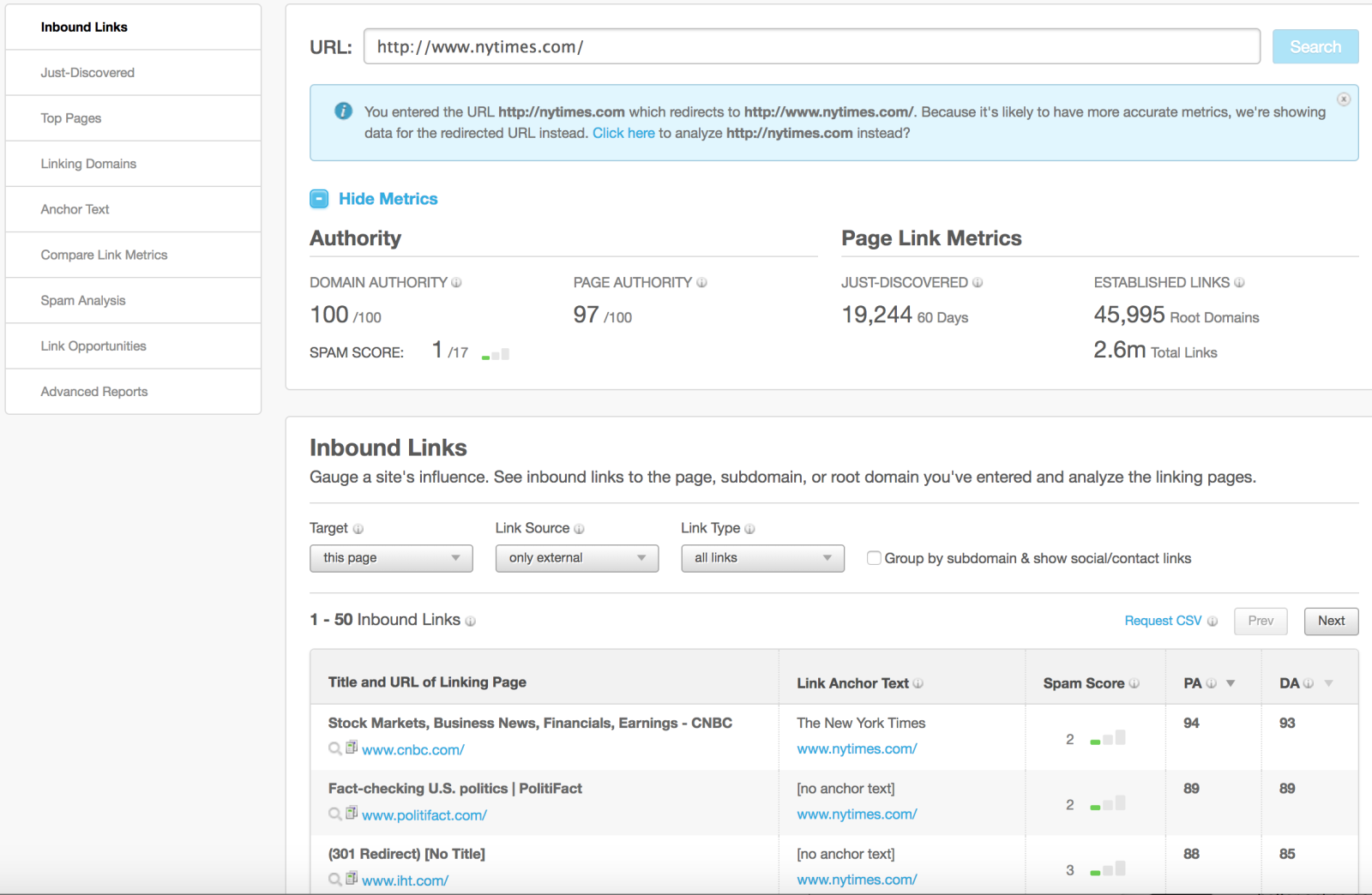
Task: Open www.nytimes.com/ anchor link in PolitiFact row
Action: pos(857,814)
